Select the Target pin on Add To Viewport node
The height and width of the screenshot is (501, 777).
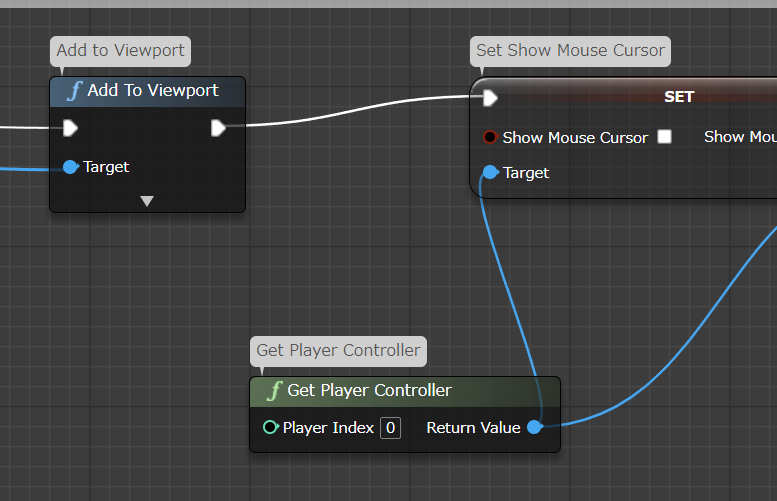point(70,167)
